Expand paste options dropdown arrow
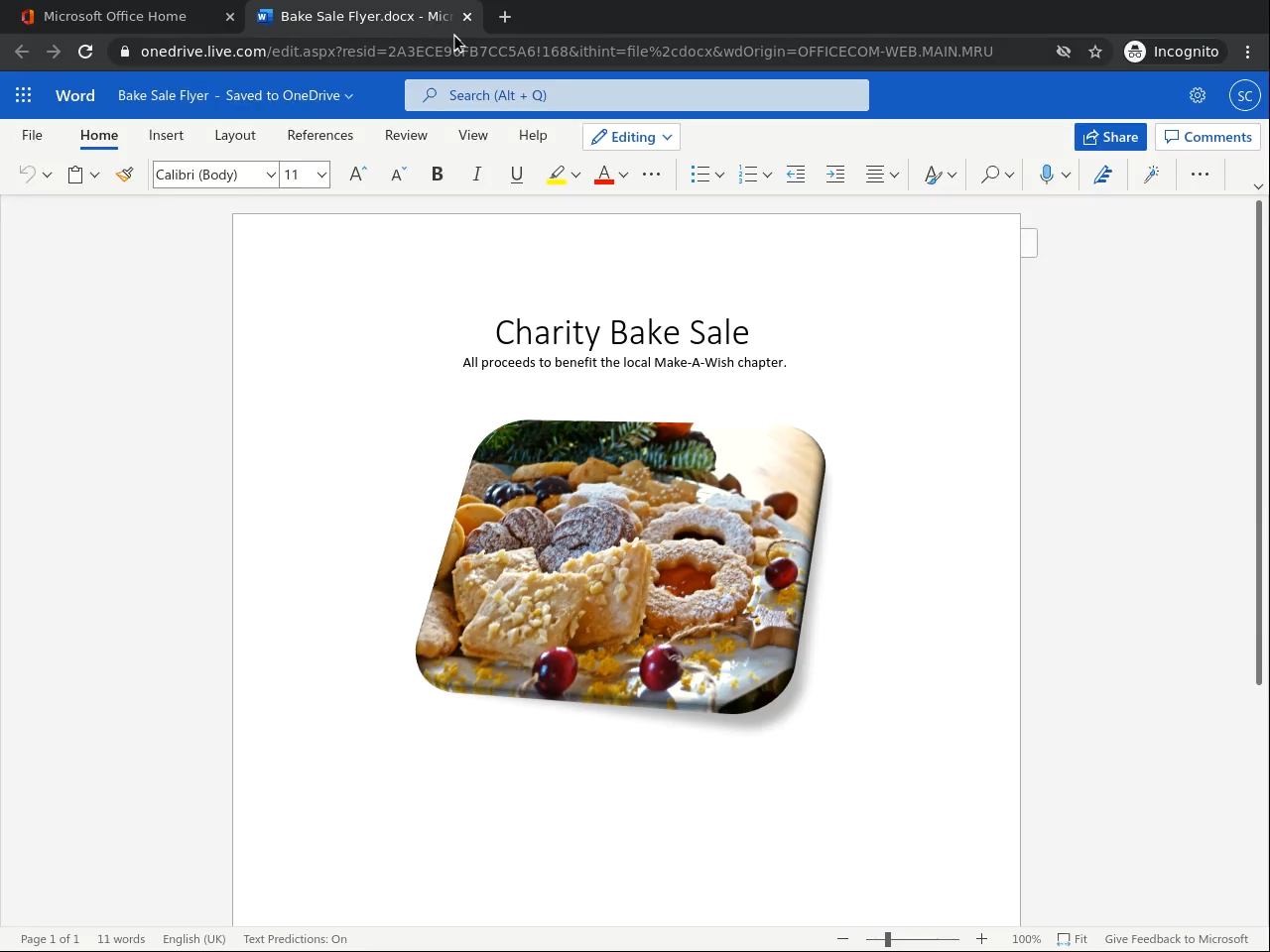1270x952 pixels. coord(94,175)
